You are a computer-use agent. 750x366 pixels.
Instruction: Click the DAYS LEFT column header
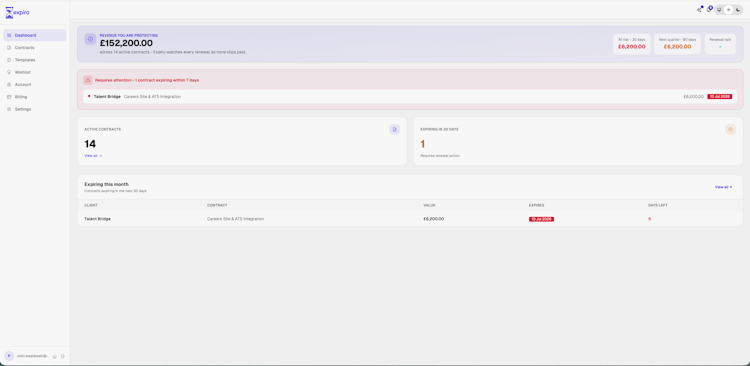[658, 205]
